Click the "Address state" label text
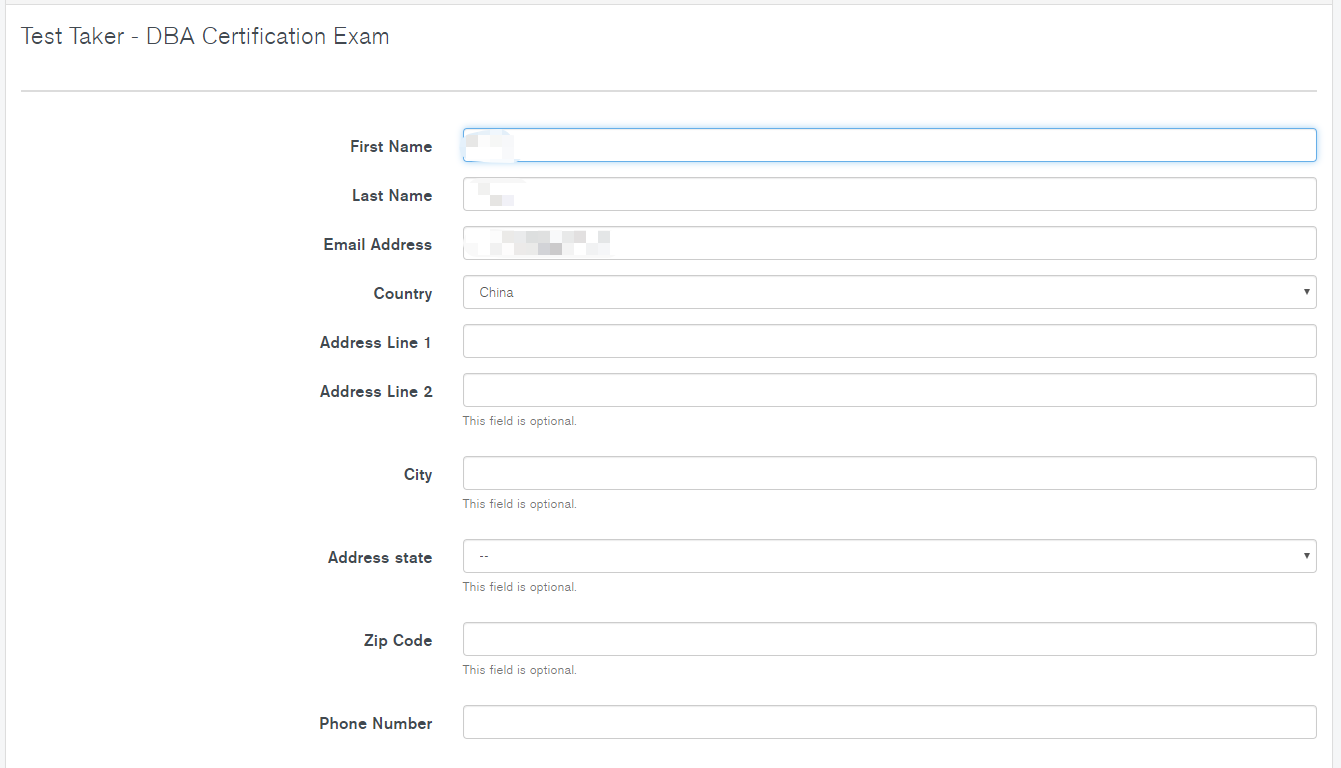This screenshot has width=1341, height=768. [380, 557]
